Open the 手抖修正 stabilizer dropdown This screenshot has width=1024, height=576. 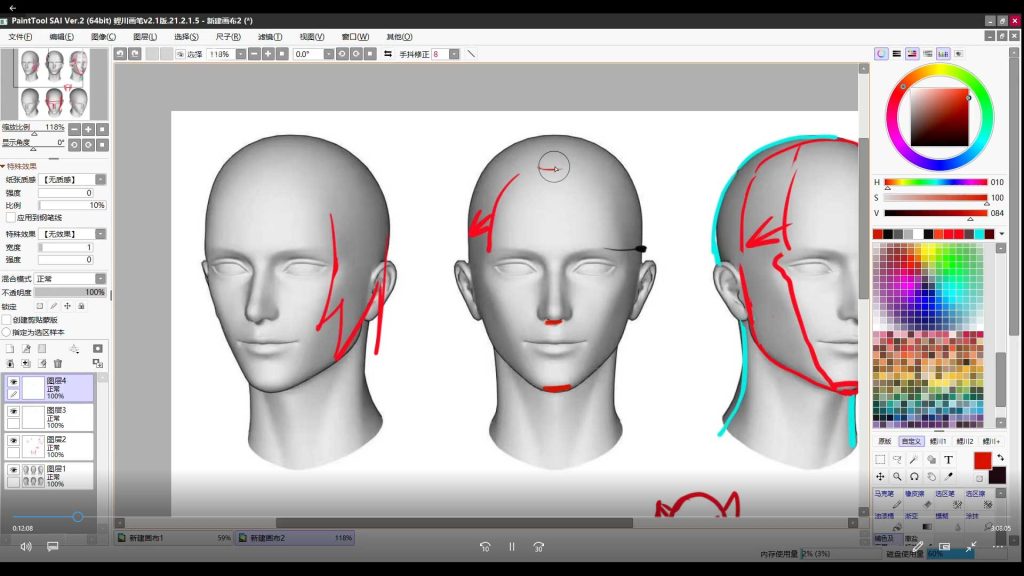(454, 54)
